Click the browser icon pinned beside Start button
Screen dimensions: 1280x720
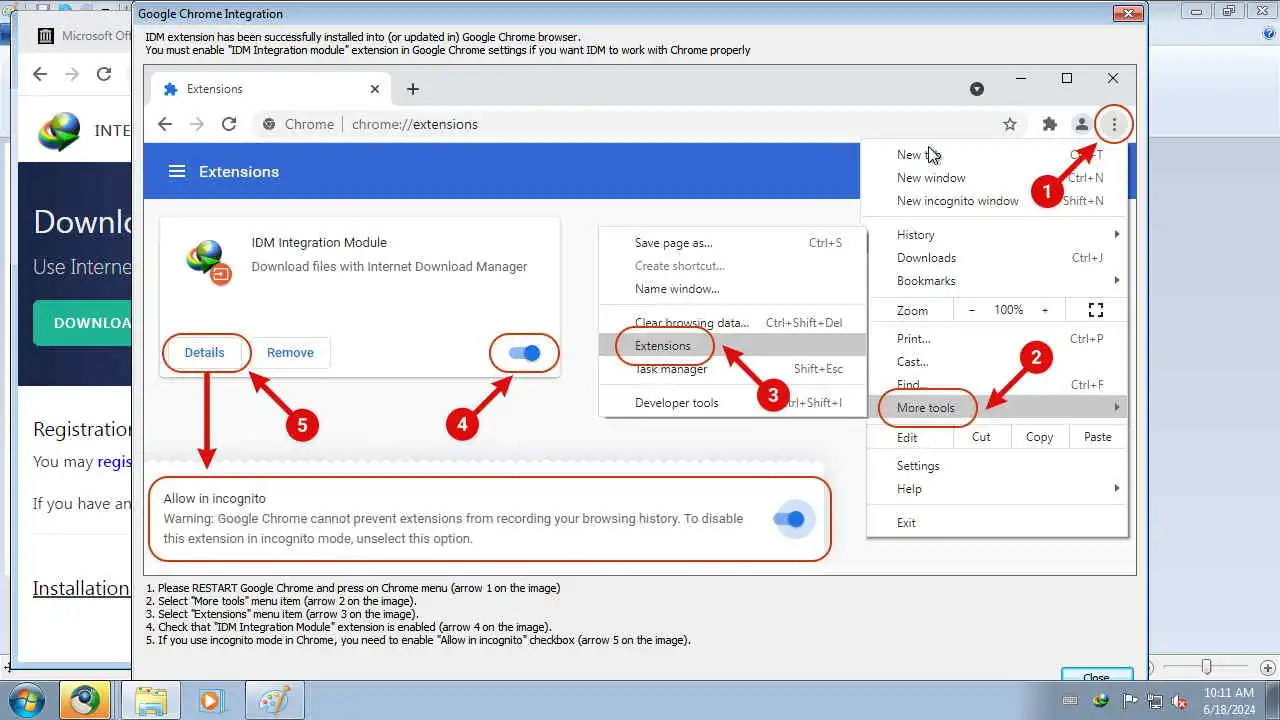(x=84, y=700)
